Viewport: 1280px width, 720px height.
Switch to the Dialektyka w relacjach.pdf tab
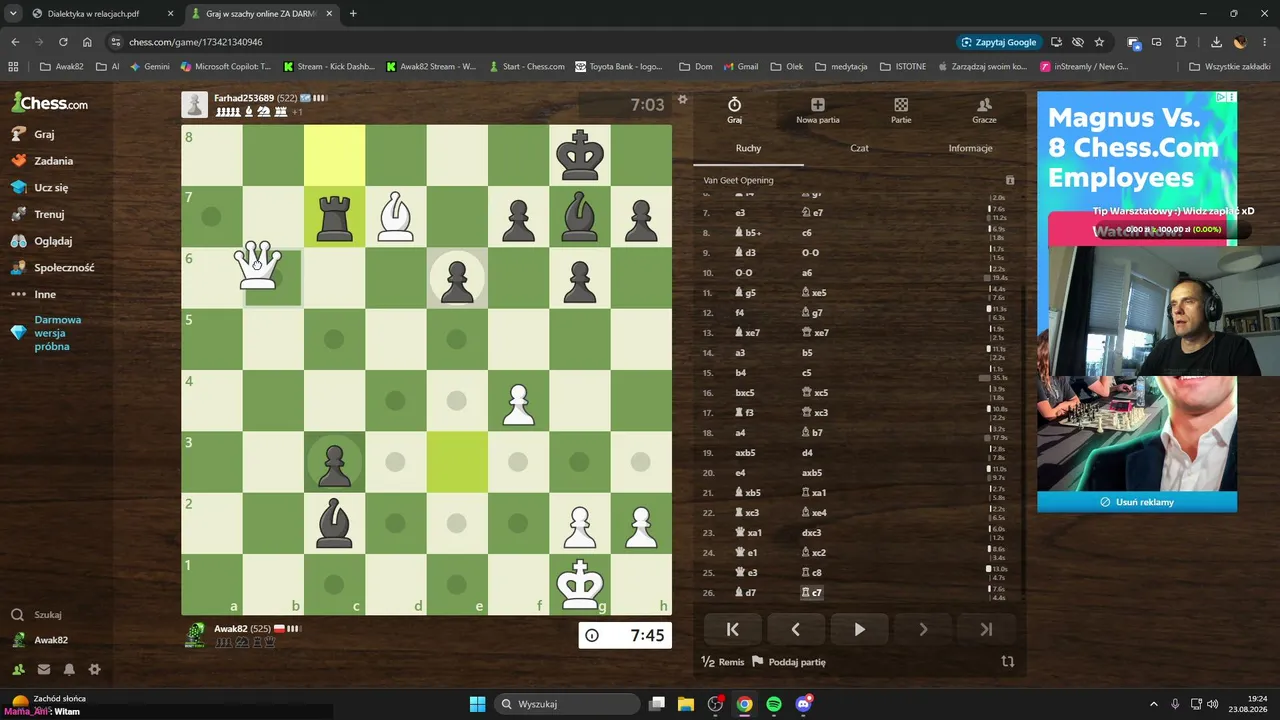coord(100,14)
